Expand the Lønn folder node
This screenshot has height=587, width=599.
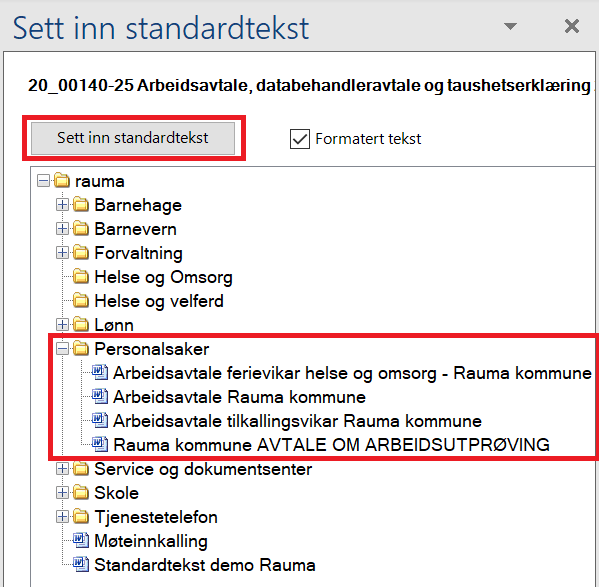[62, 325]
